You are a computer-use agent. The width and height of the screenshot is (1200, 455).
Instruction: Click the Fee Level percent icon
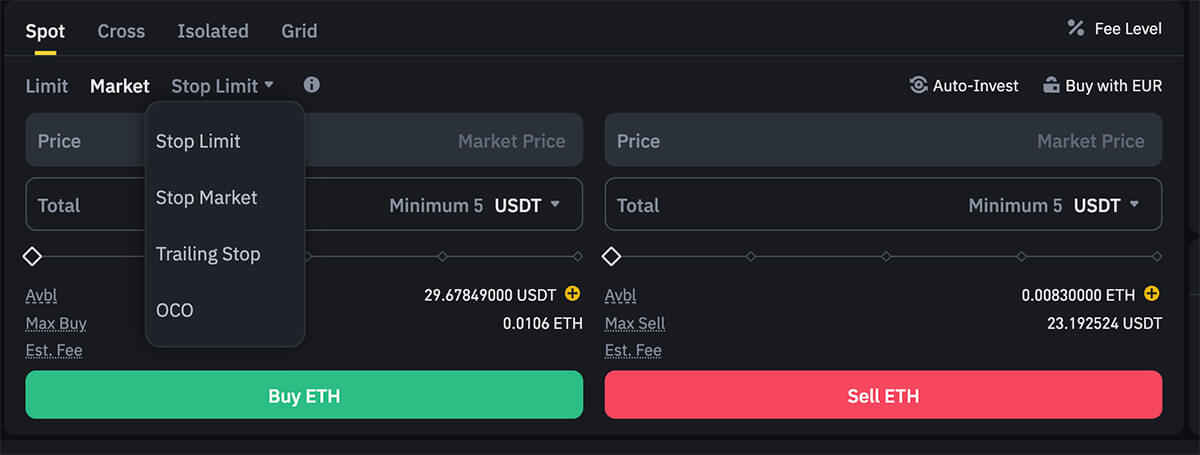(x=1076, y=28)
